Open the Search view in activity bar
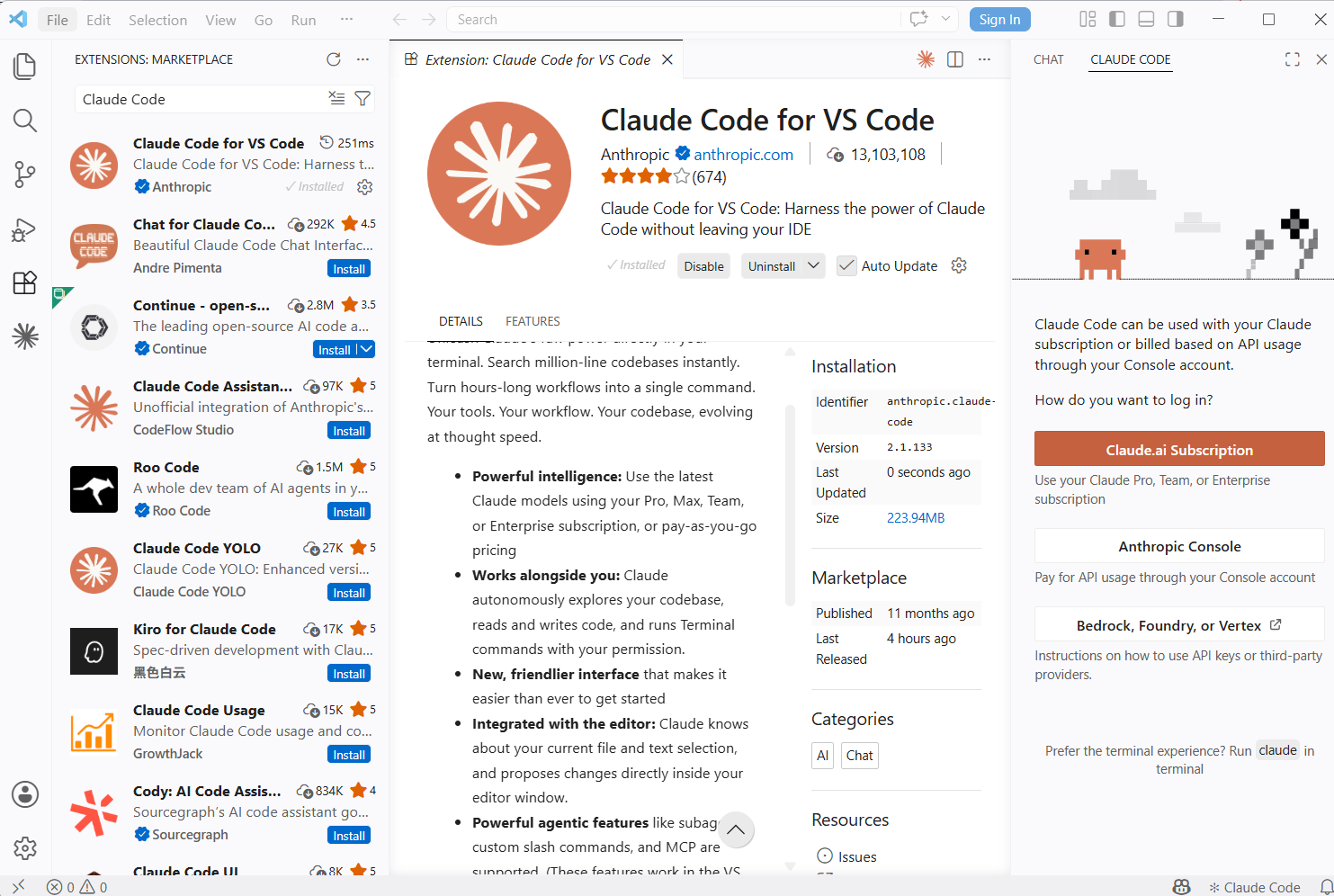 25,121
